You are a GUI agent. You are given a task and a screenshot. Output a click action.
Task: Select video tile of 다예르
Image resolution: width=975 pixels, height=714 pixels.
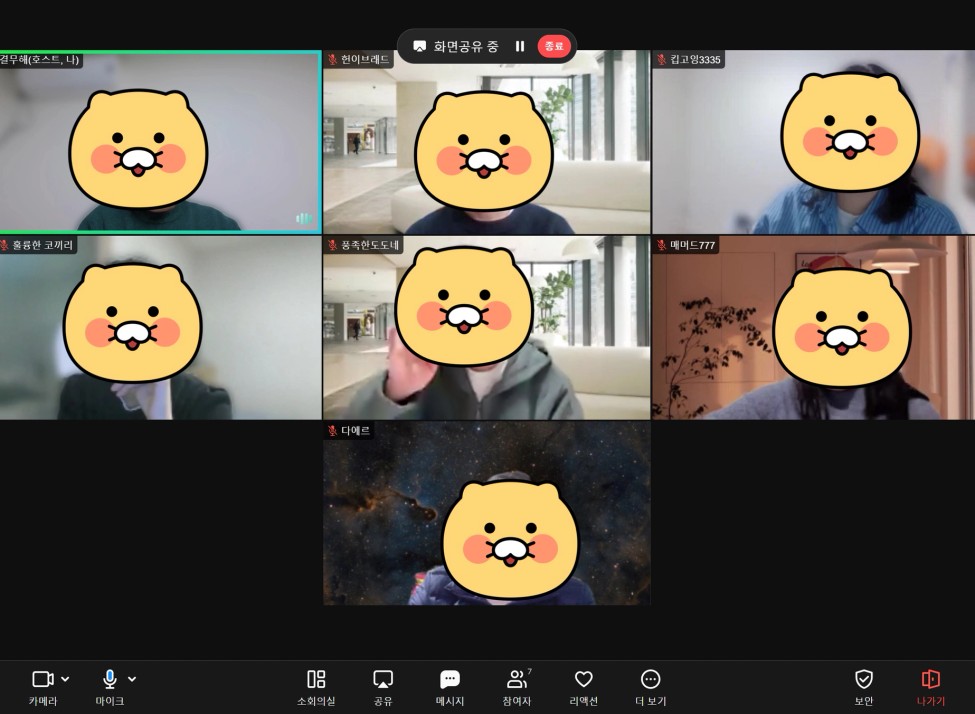coord(486,513)
